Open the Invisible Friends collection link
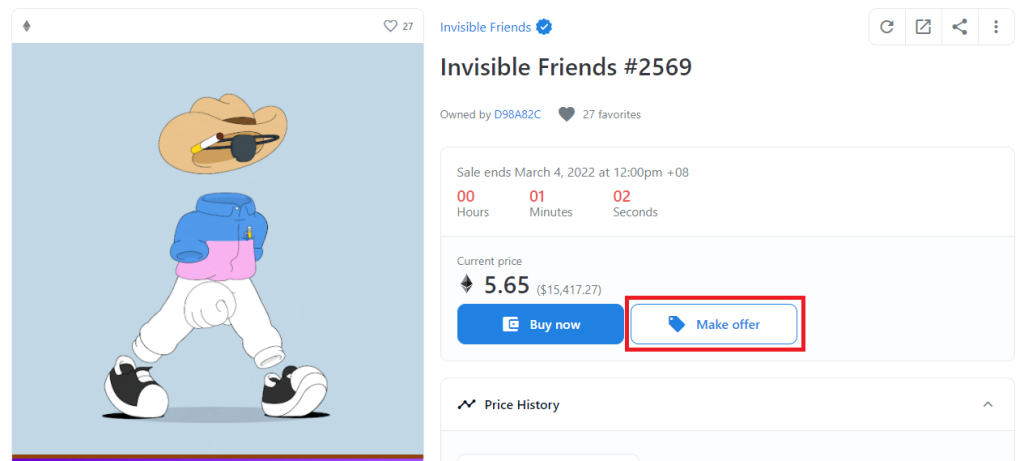The image size is (1024, 461). click(x=485, y=27)
